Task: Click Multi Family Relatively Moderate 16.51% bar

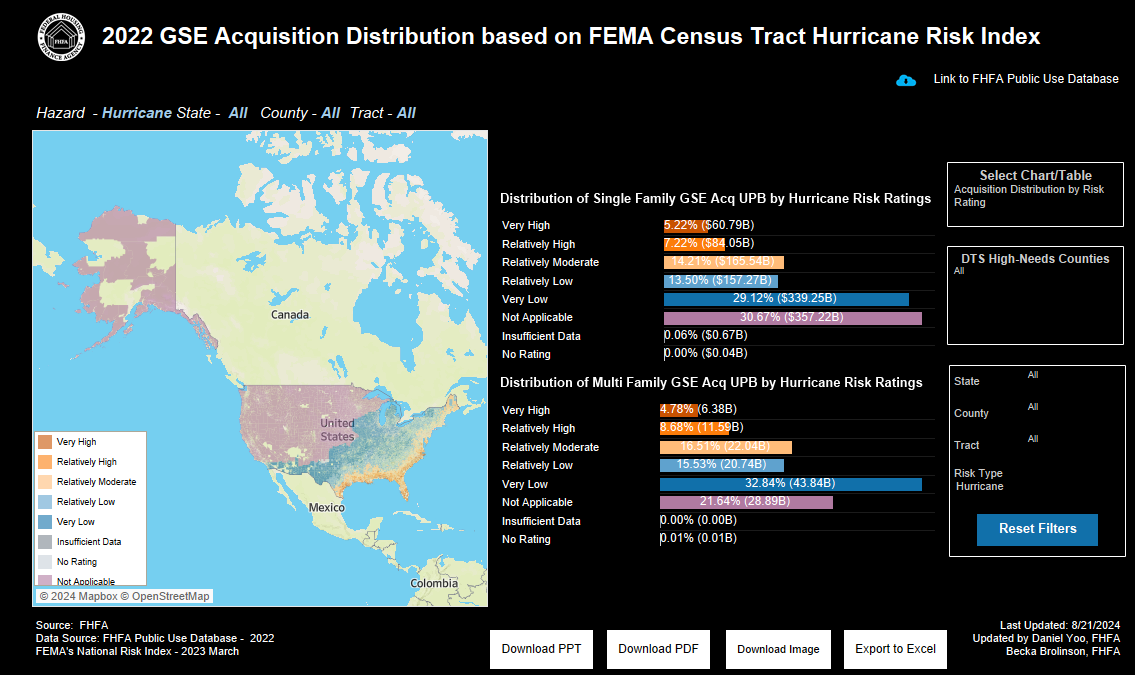Action: pos(725,447)
